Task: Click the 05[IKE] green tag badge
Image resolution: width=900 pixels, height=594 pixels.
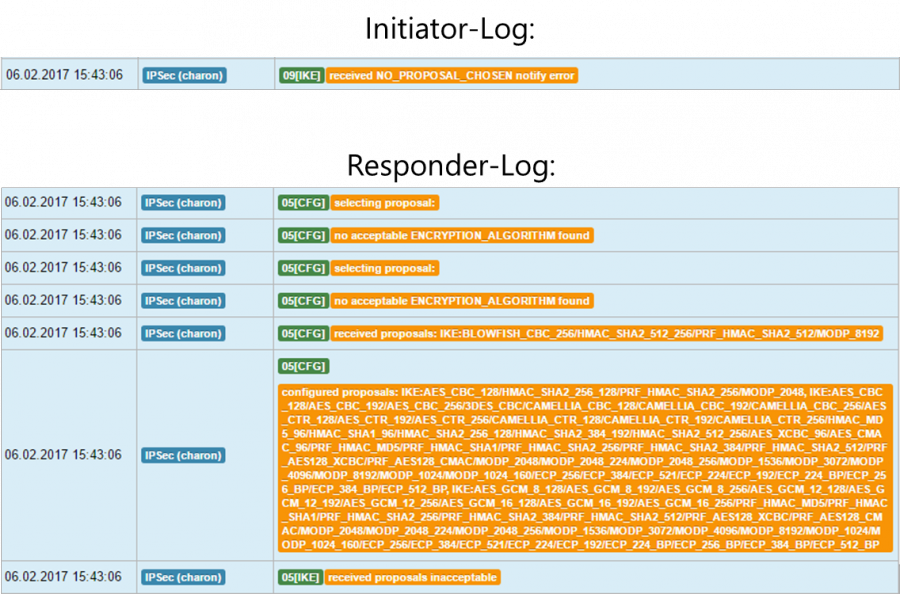Action: (x=301, y=577)
